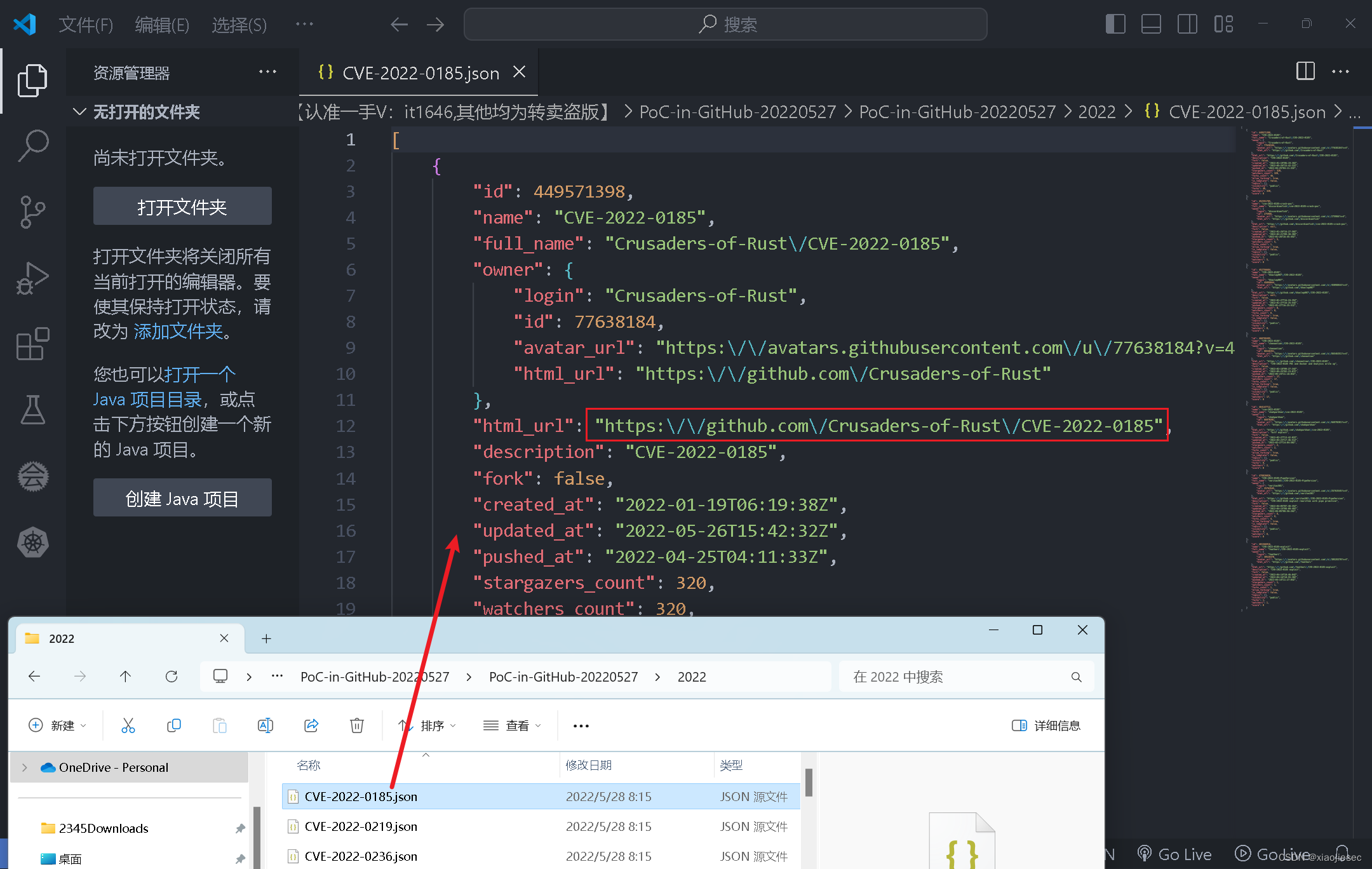The height and width of the screenshot is (869, 1372).
Task: Open the Source Control view
Action: click(x=33, y=212)
